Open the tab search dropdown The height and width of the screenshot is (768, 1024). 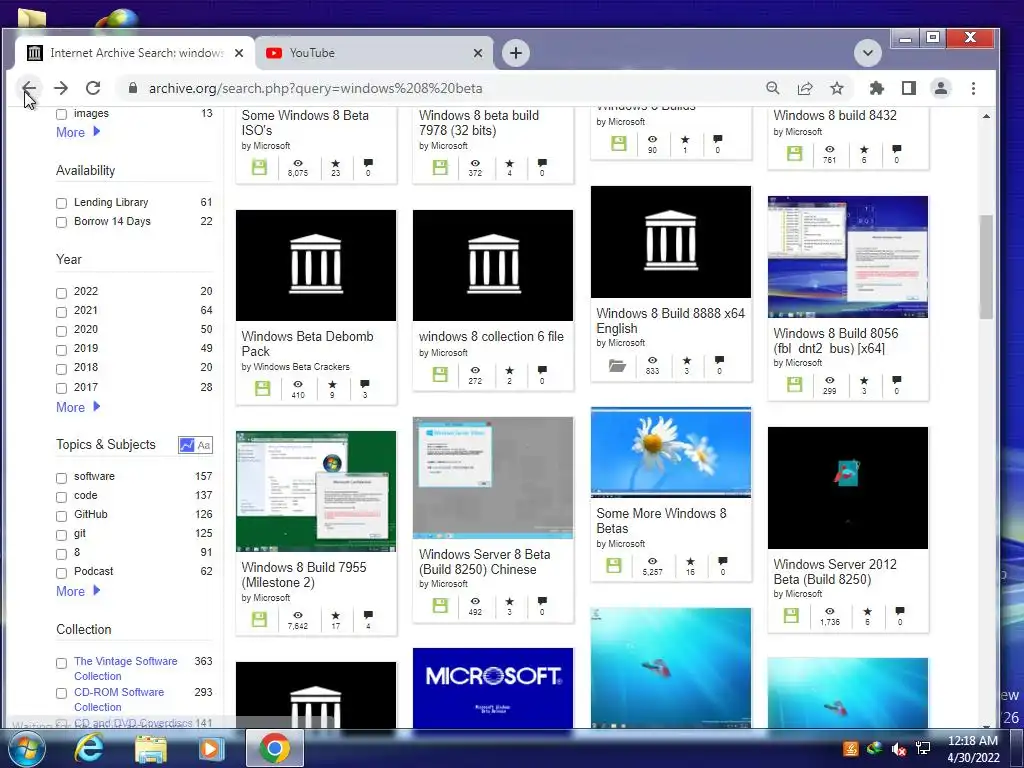(x=867, y=53)
